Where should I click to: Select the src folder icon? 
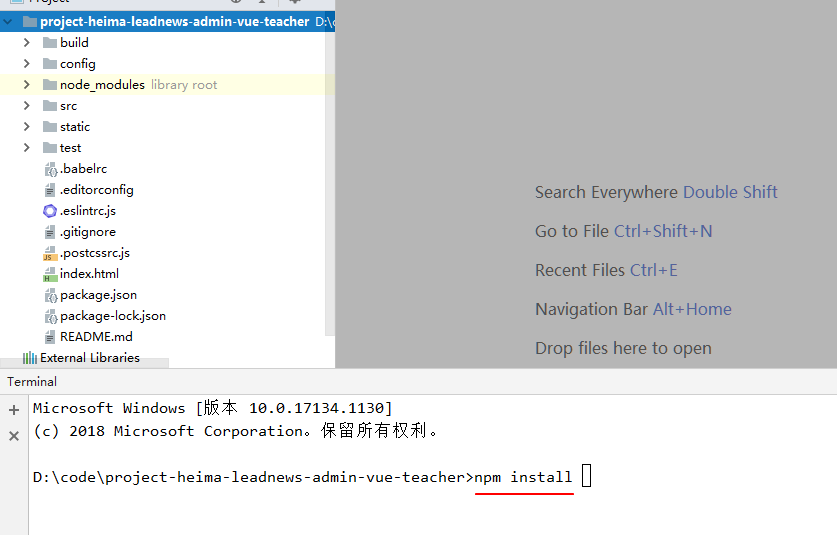[x=50, y=106]
